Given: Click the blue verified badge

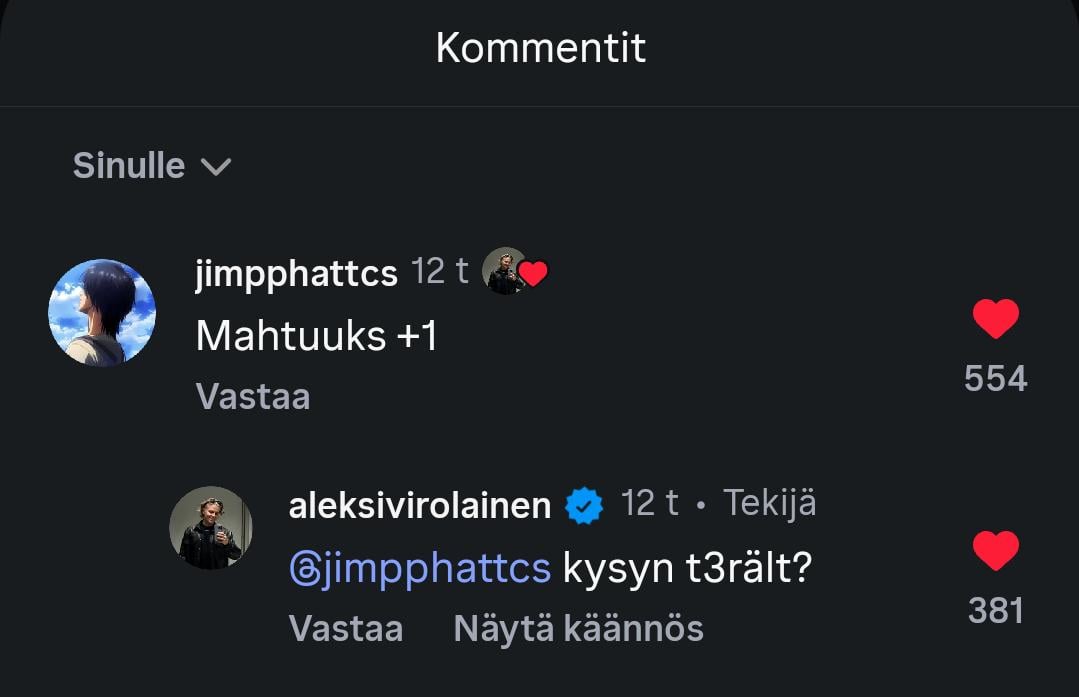Looking at the screenshot, I should click(x=585, y=506).
